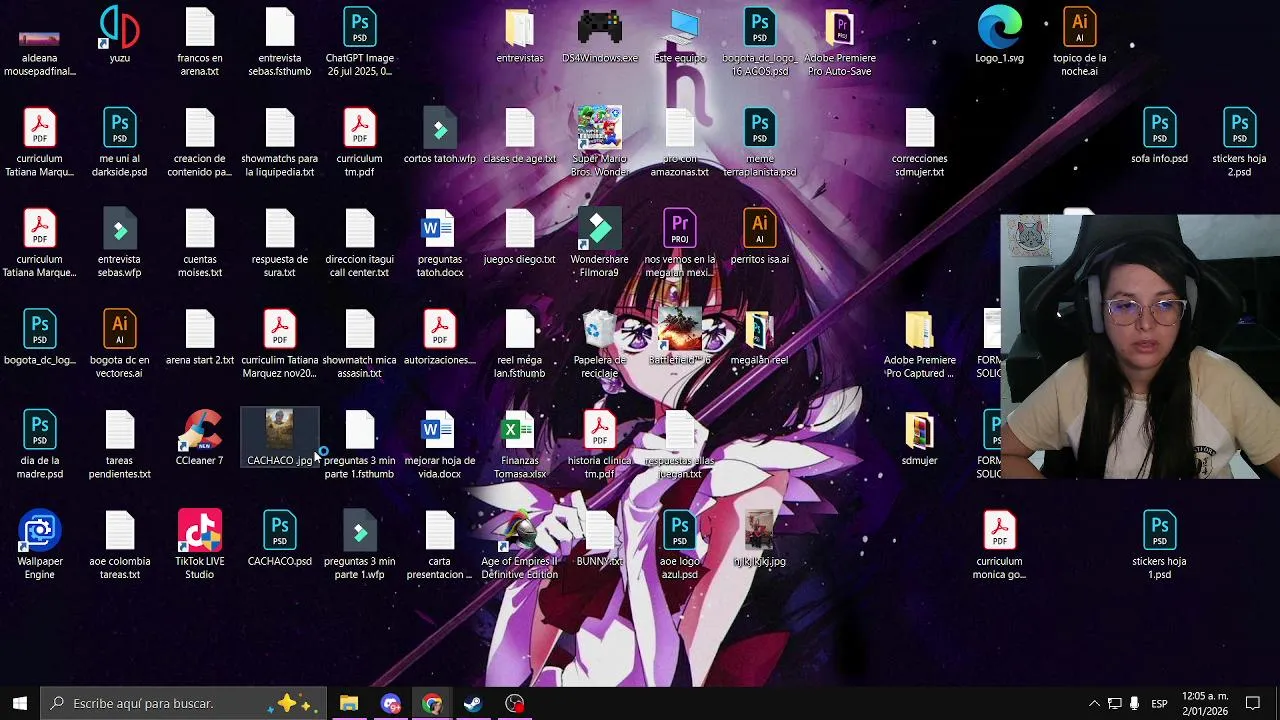The width and height of the screenshot is (1280, 720).
Task: Select tareas pendientes.txt file
Action: [119, 444]
